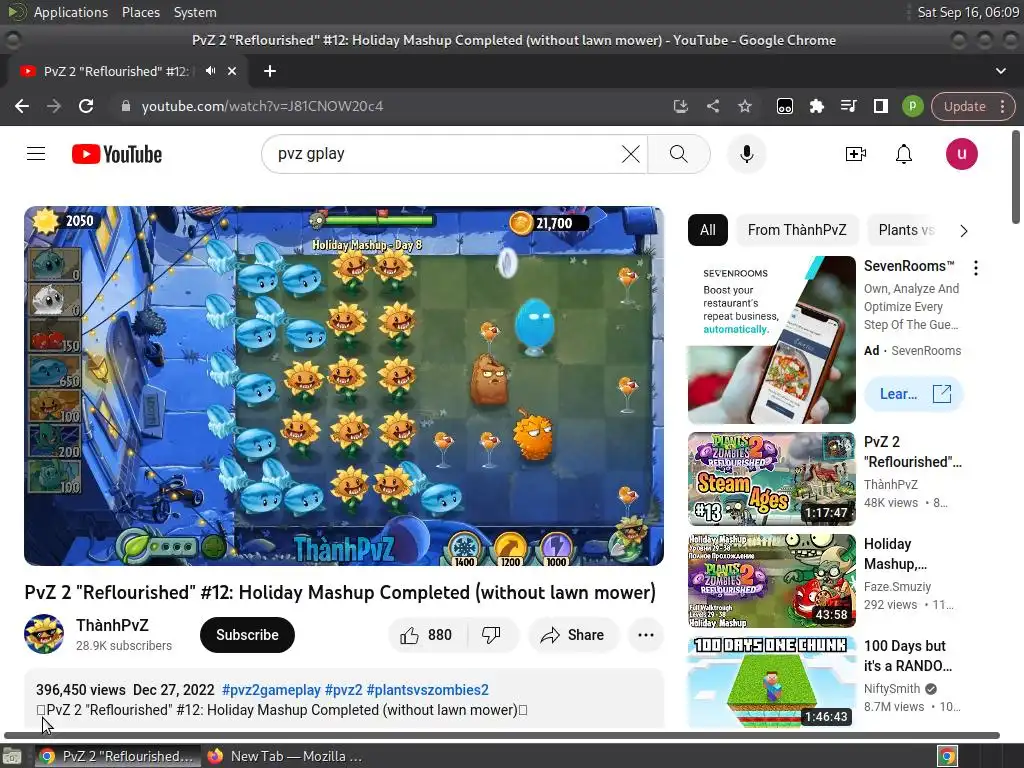Image resolution: width=1024 pixels, height=768 pixels.
Task: Like the video with thumbs up
Action: [427, 635]
